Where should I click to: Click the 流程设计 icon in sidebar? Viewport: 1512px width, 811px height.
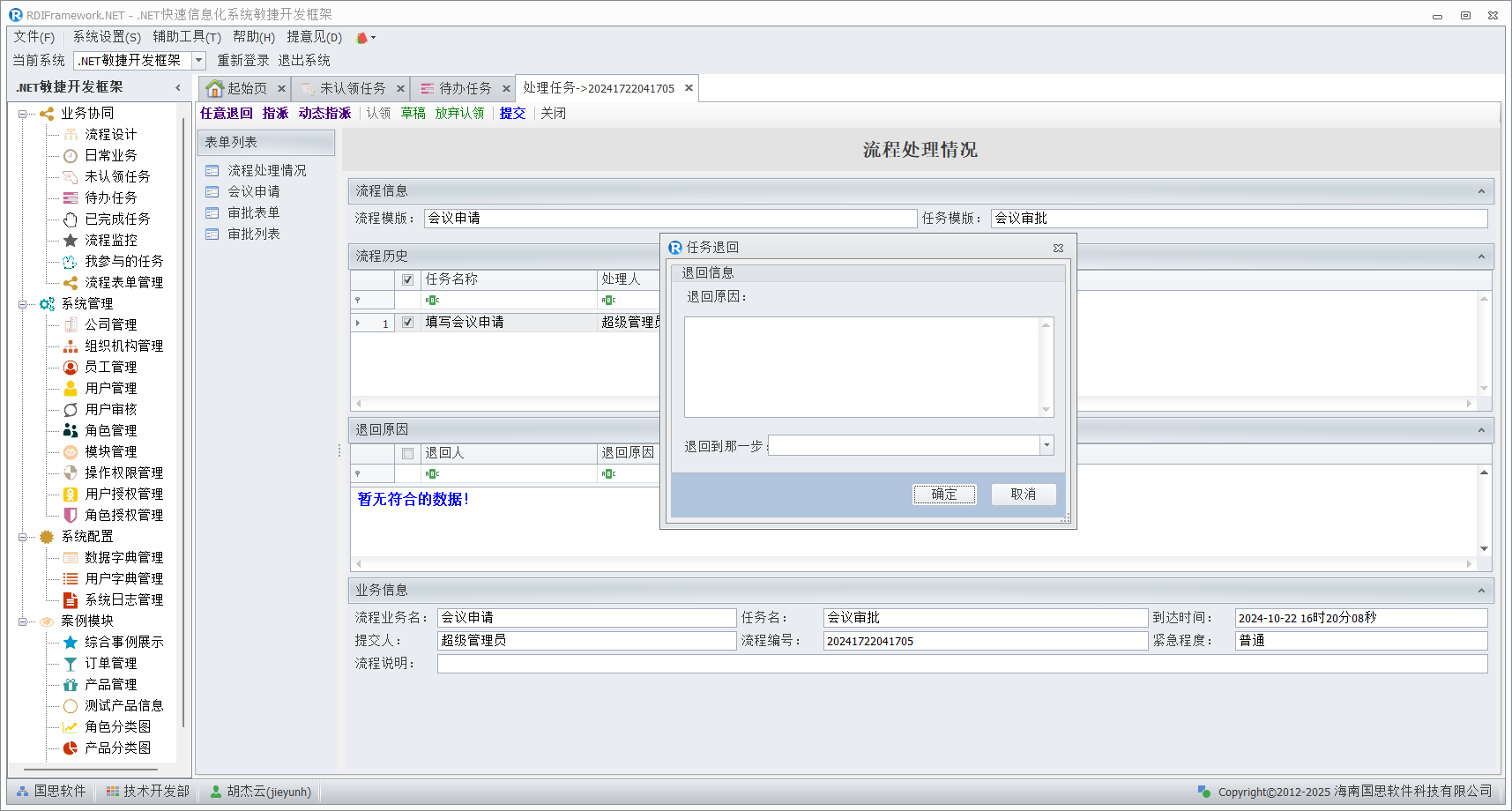coord(71,134)
